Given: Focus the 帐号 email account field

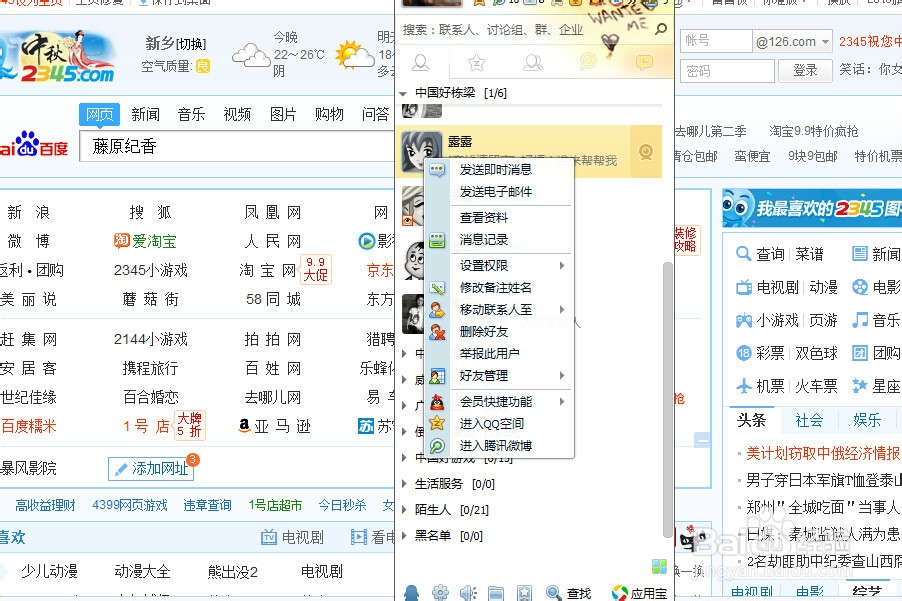Looking at the screenshot, I should (717, 41).
